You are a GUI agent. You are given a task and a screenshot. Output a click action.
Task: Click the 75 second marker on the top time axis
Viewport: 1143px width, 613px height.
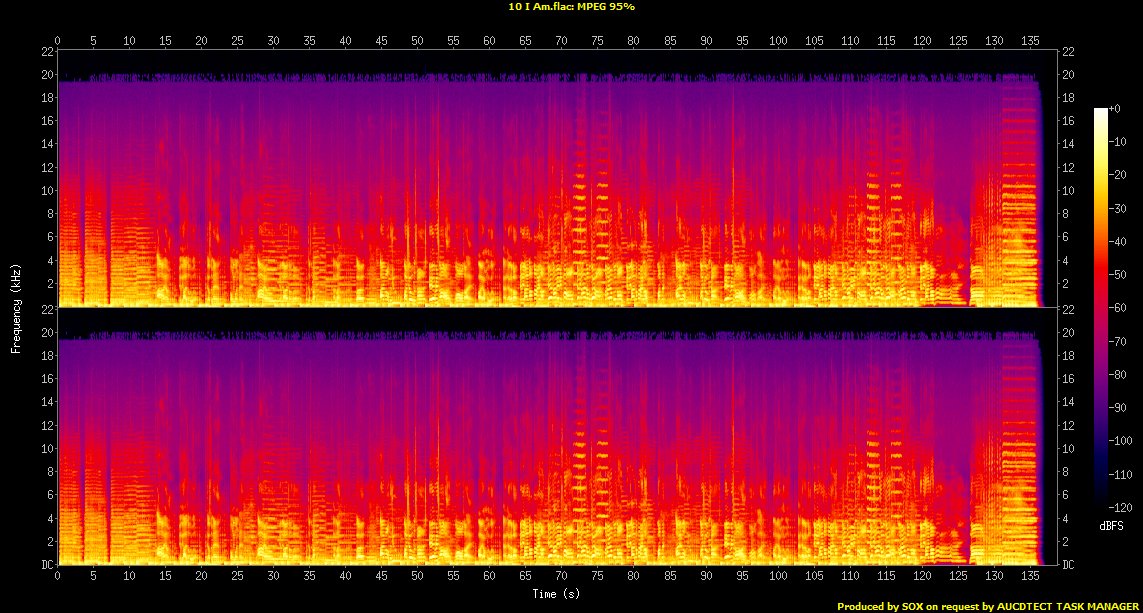(x=597, y=41)
